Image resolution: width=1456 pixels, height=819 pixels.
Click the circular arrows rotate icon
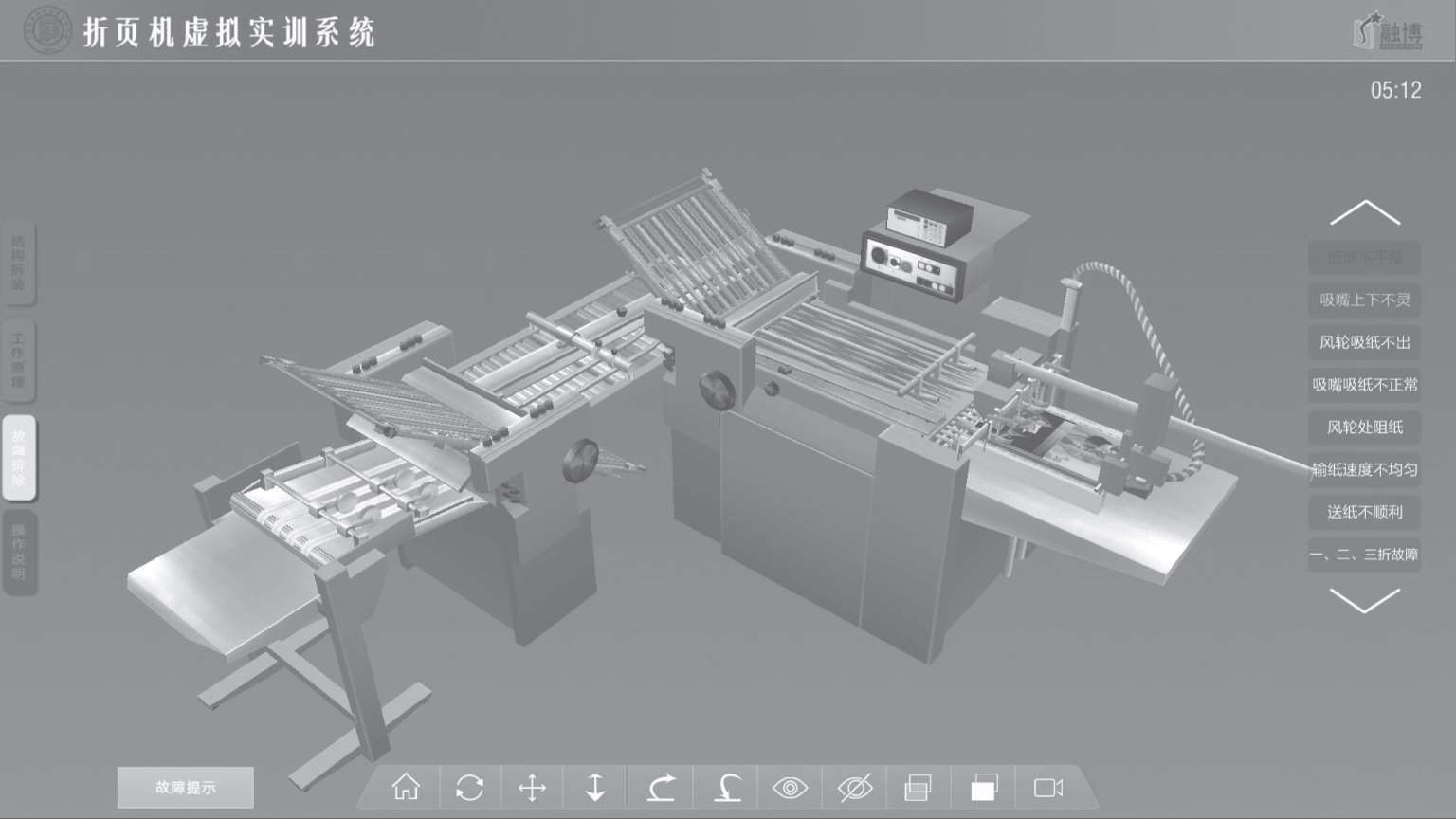click(469, 787)
